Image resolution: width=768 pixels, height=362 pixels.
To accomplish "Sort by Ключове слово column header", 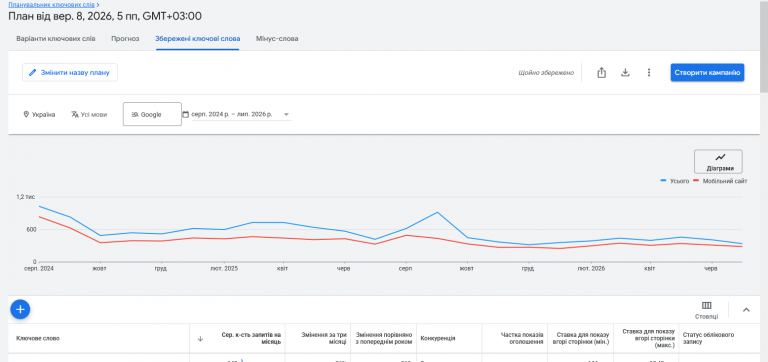I will coord(38,338).
